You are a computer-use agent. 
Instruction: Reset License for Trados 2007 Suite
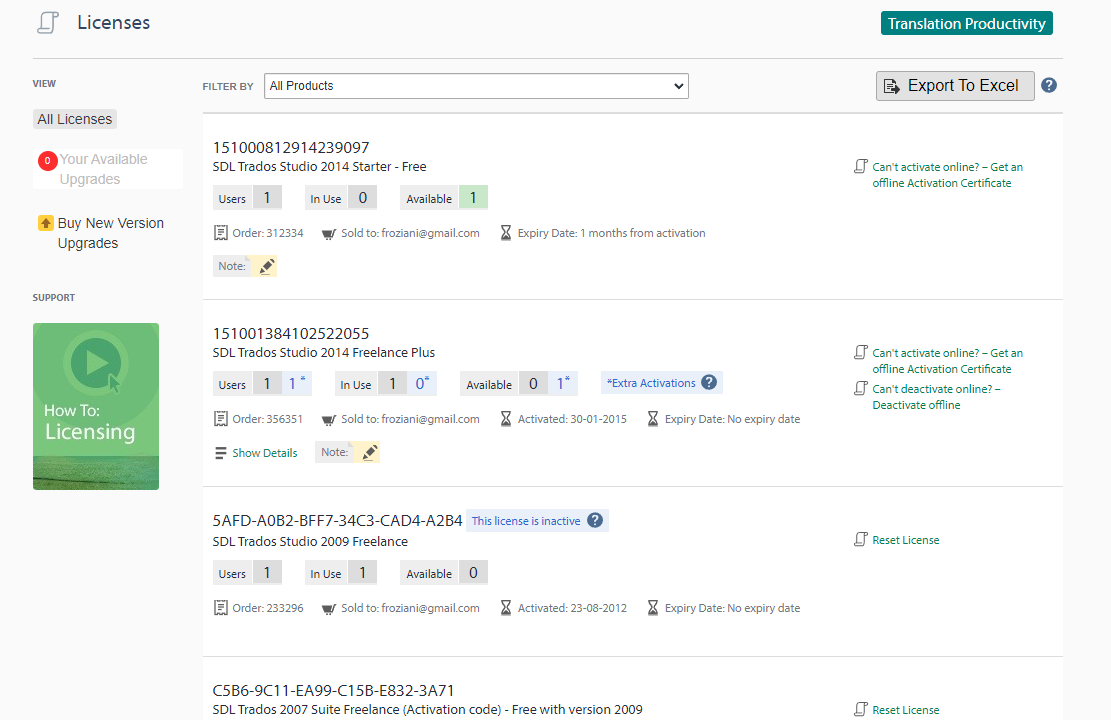[x=905, y=710]
